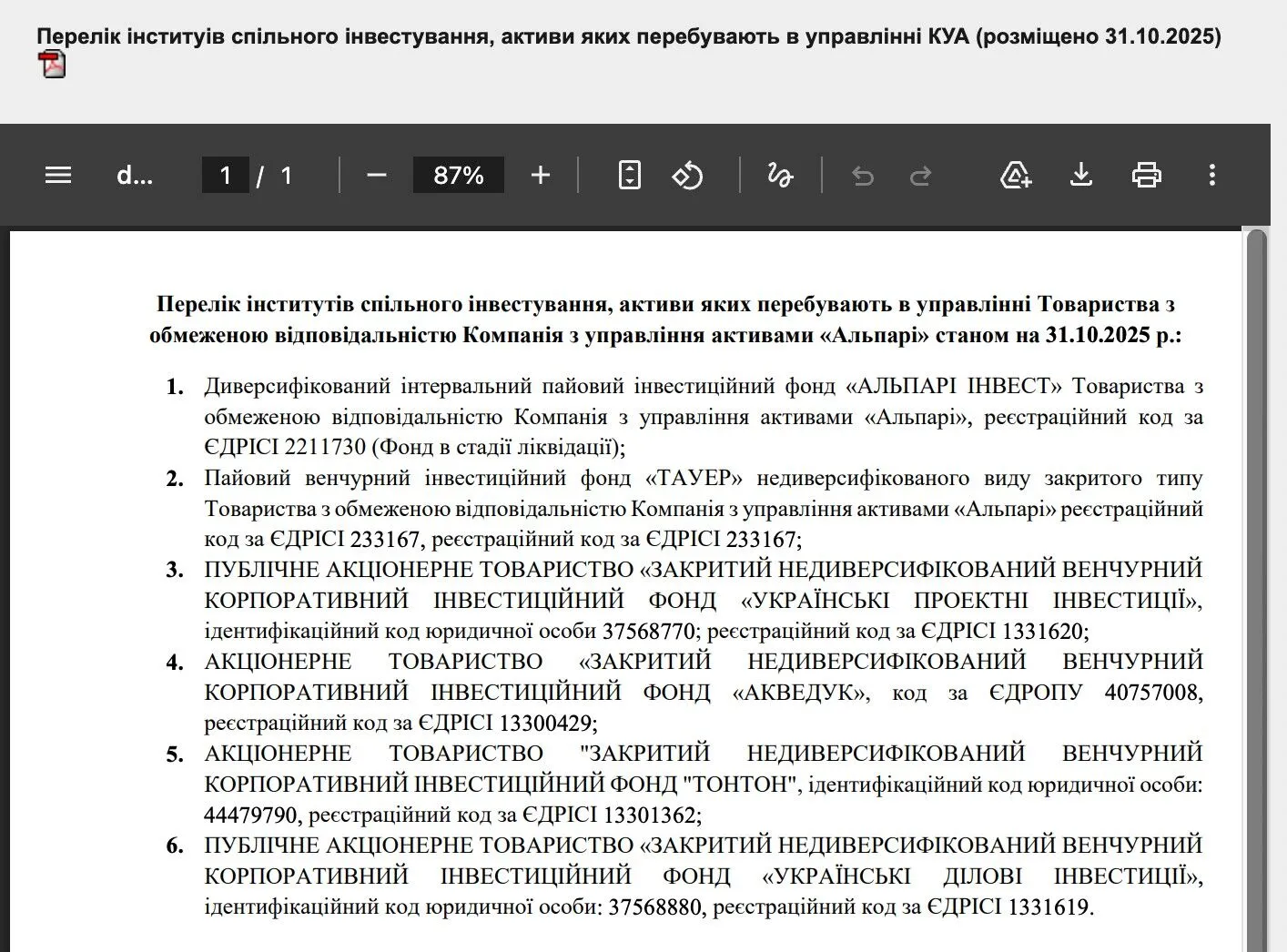
Task: Undo the last annotation
Action: pos(863,175)
